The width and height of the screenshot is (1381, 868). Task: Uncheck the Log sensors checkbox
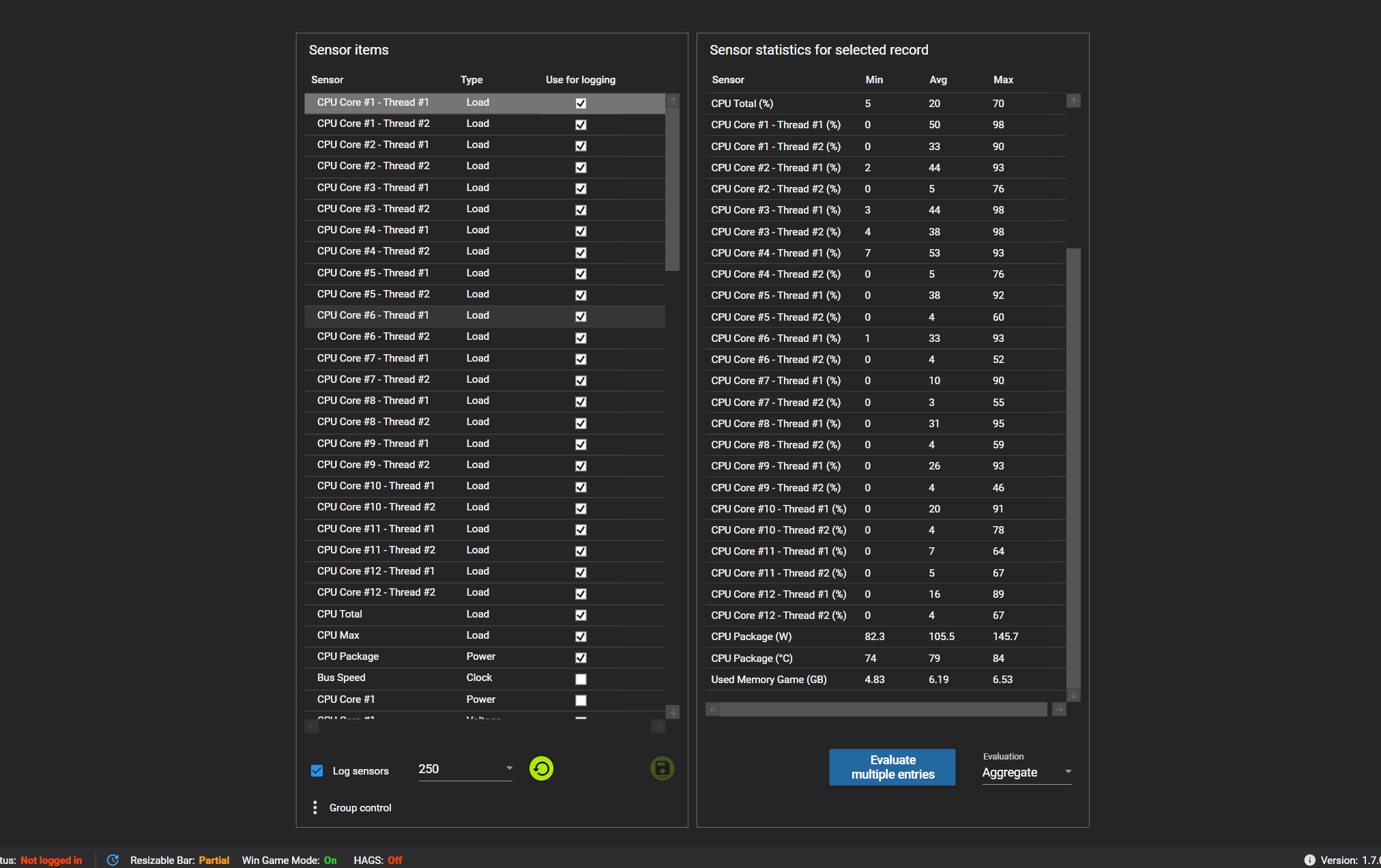click(317, 770)
